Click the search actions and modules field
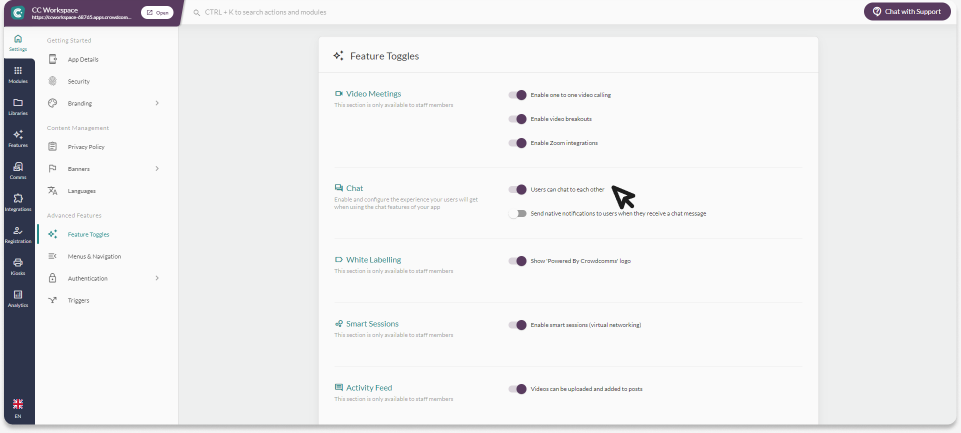The width and height of the screenshot is (961, 433). (400, 12)
